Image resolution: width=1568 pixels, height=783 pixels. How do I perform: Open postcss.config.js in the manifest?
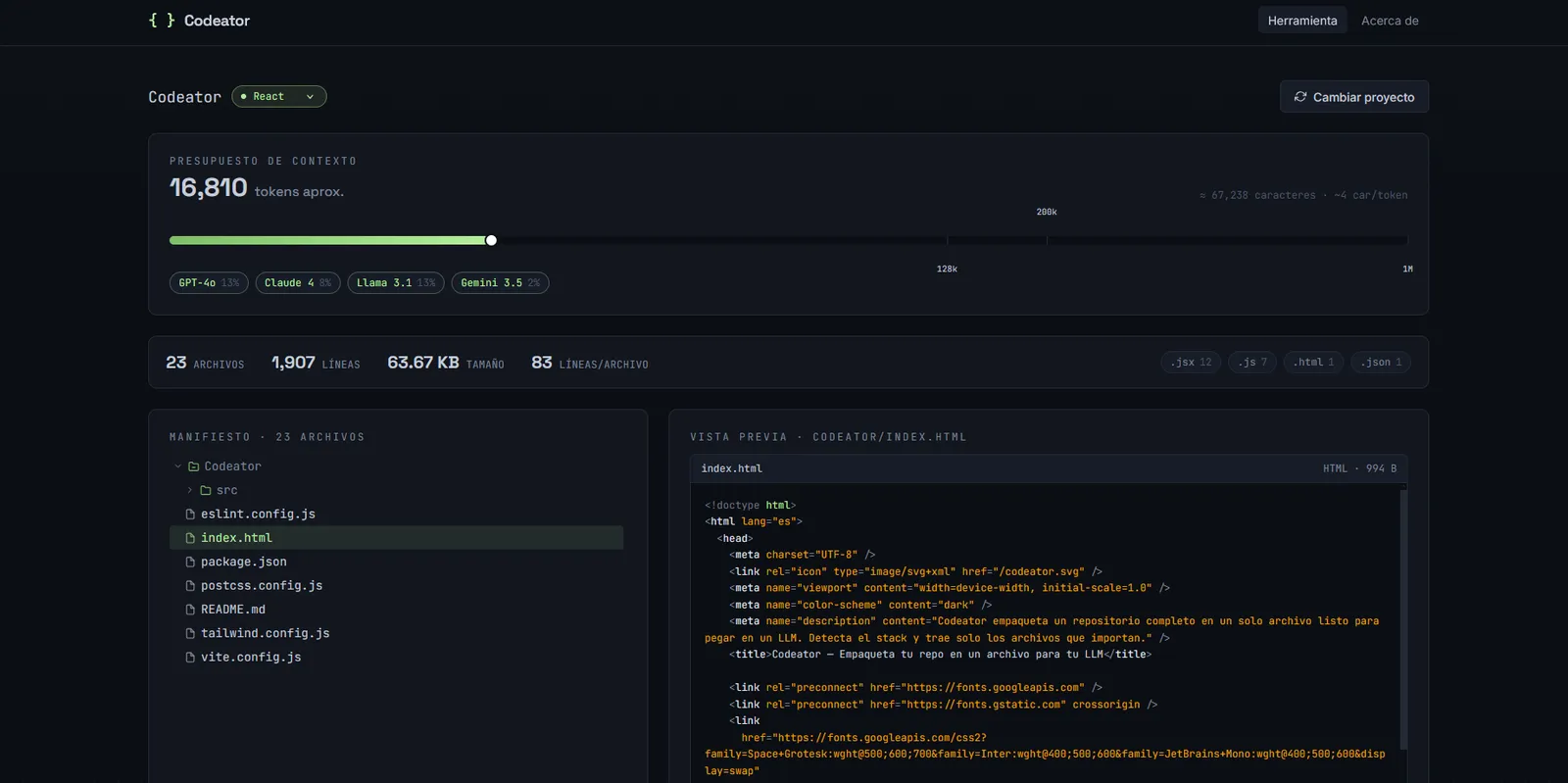coord(396,585)
